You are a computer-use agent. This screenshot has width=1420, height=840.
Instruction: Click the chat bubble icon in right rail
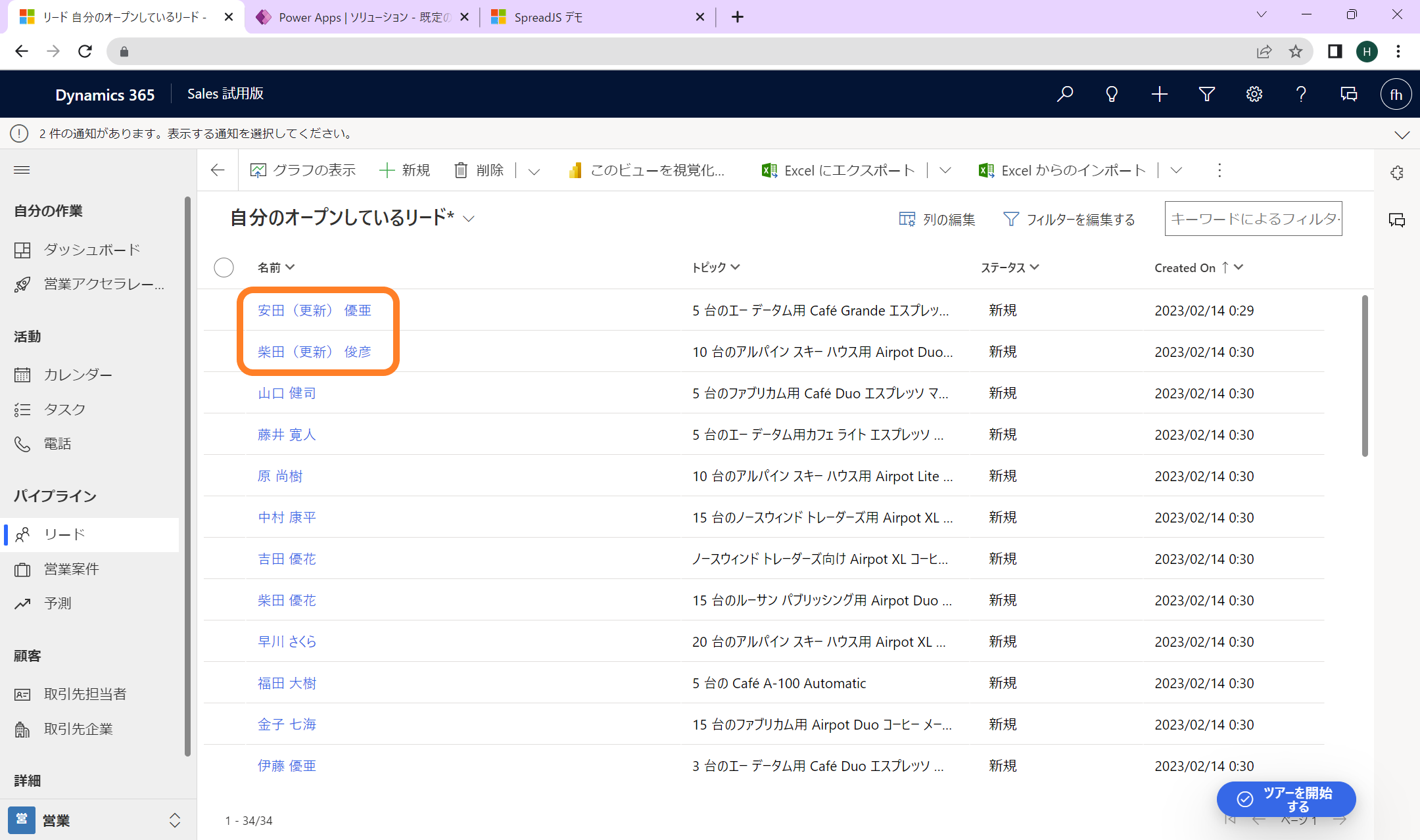(x=1397, y=220)
